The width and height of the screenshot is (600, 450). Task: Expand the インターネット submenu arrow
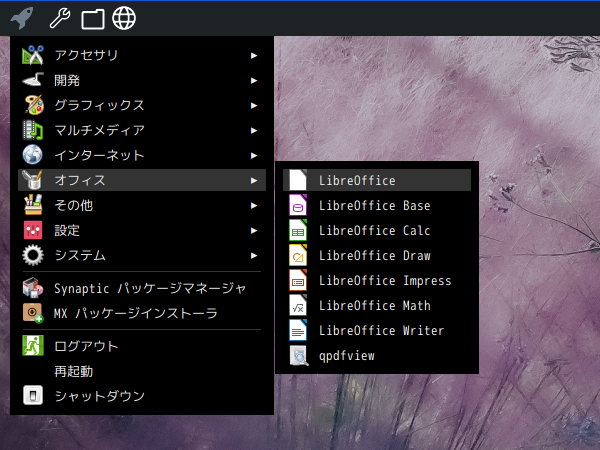pyautogui.click(x=254, y=155)
